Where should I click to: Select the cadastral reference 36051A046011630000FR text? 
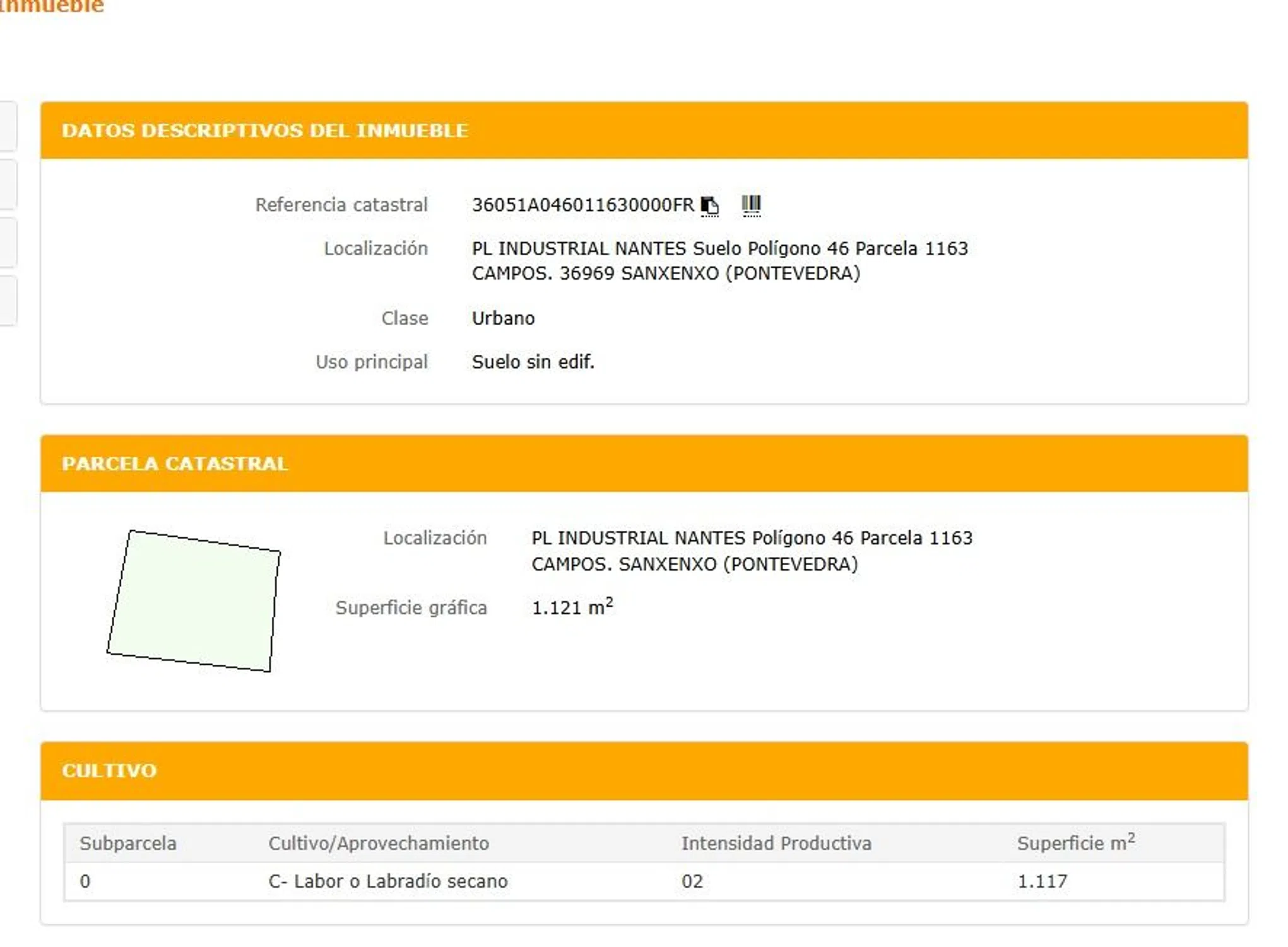(582, 205)
